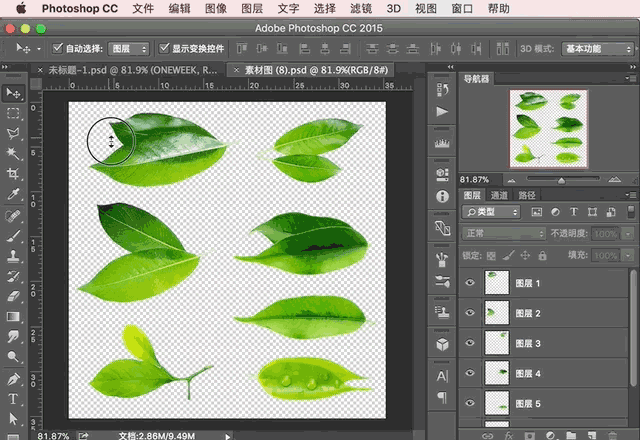The width and height of the screenshot is (640, 440).
Task: Select the Pen tool
Action: (x=14, y=379)
